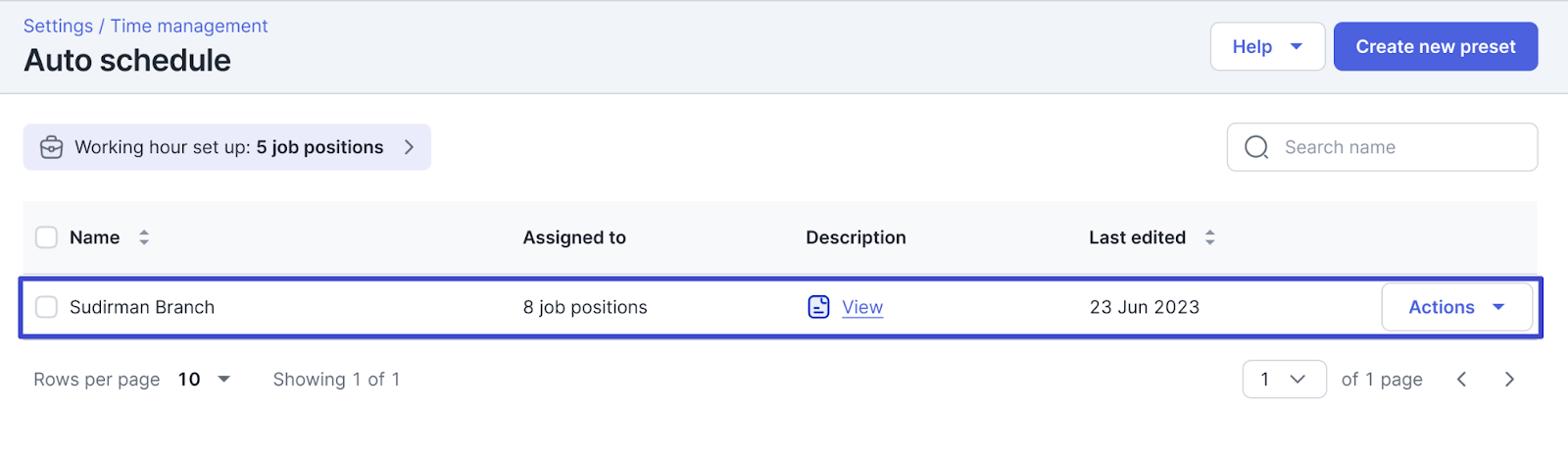Open the View description link

pyautogui.click(x=862, y=307)
